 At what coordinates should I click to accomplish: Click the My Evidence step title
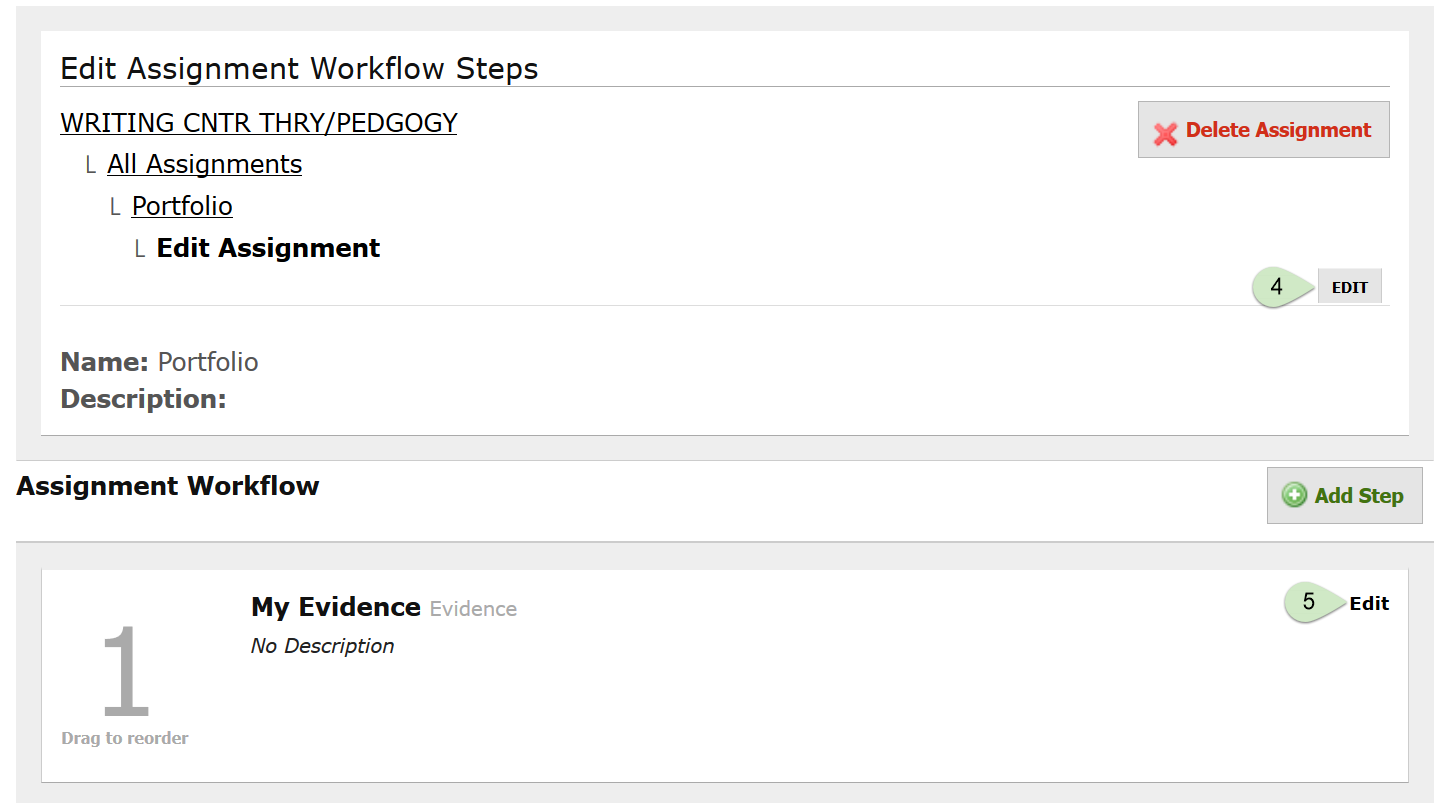[336, 607]
